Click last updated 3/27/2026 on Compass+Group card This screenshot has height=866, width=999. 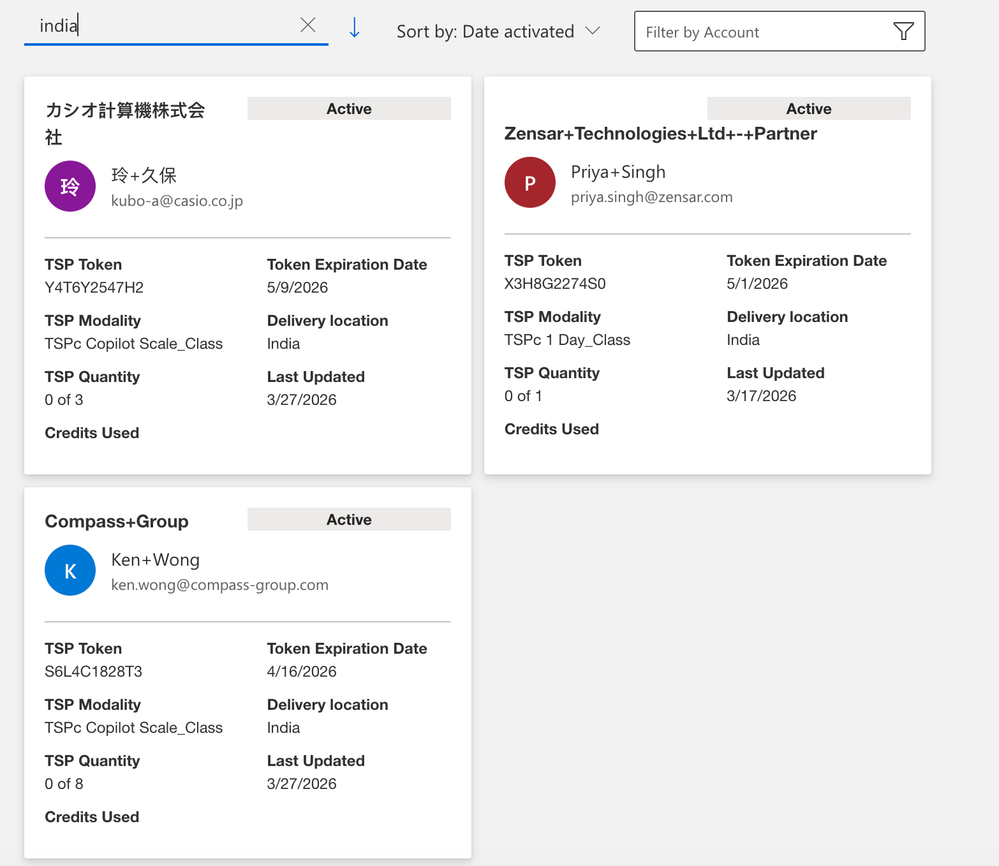[302, 784]
